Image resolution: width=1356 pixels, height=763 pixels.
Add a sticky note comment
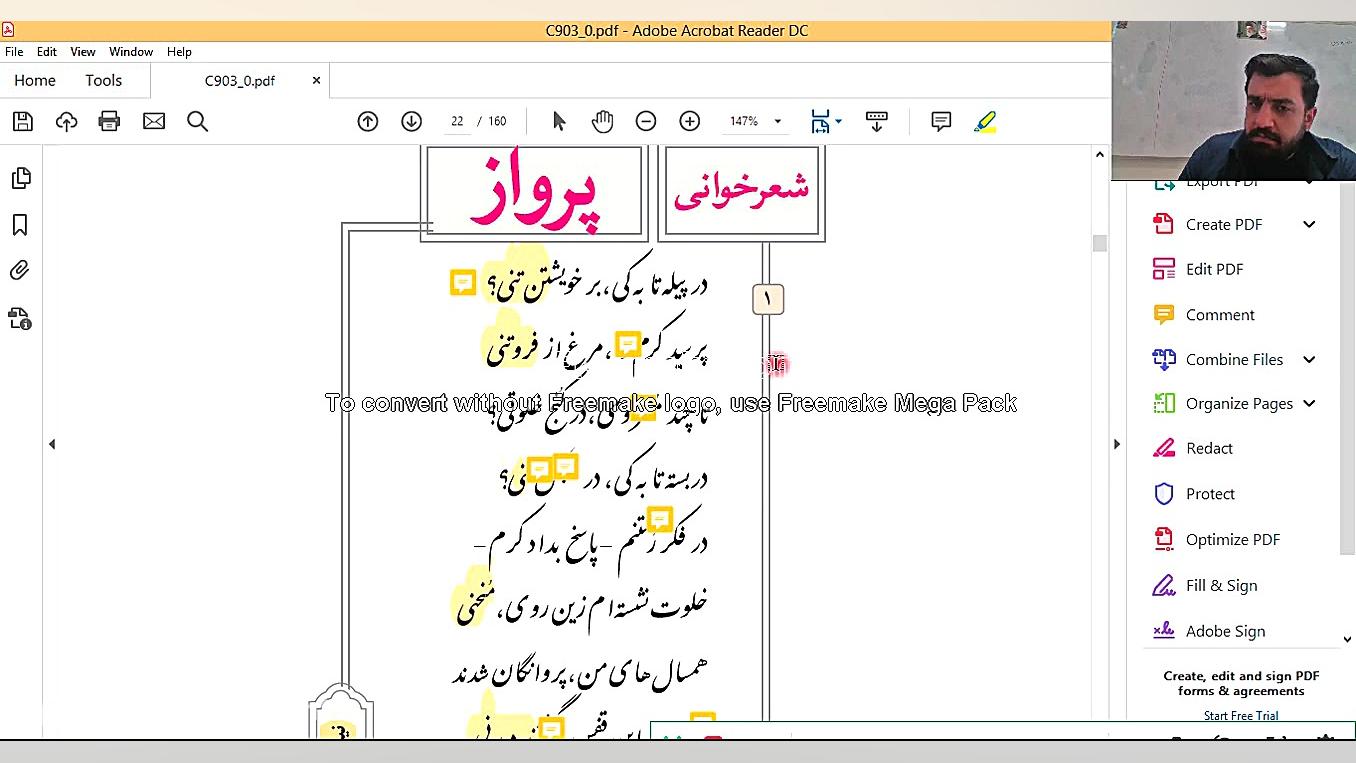pyautogui.click(x=939, y=120)
